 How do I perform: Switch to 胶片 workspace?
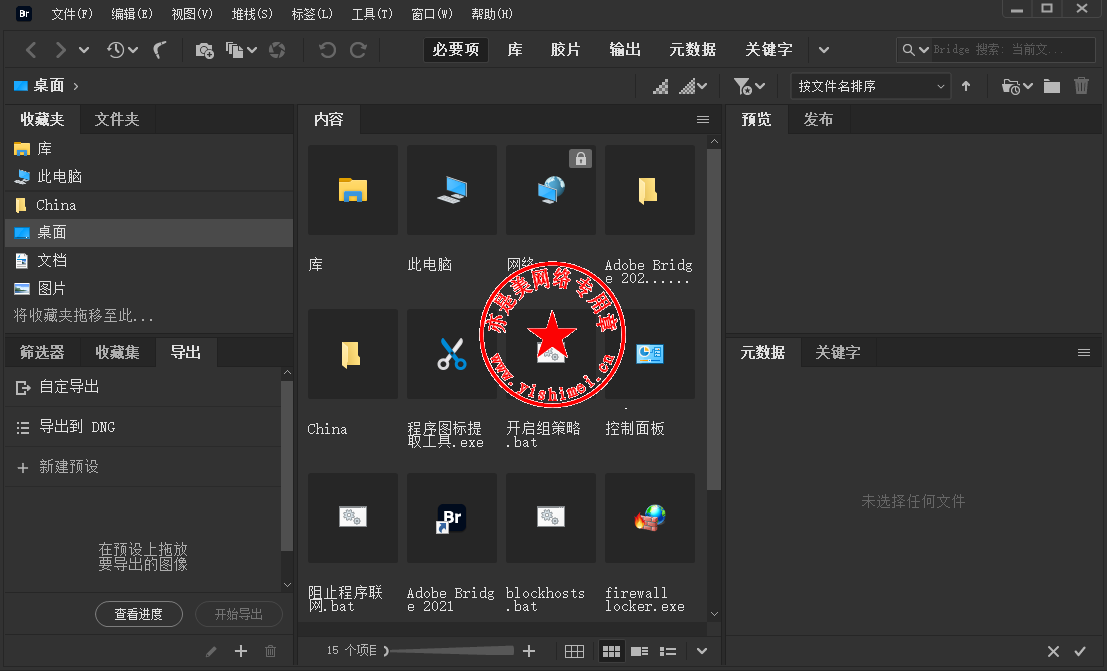coord(566,49)
